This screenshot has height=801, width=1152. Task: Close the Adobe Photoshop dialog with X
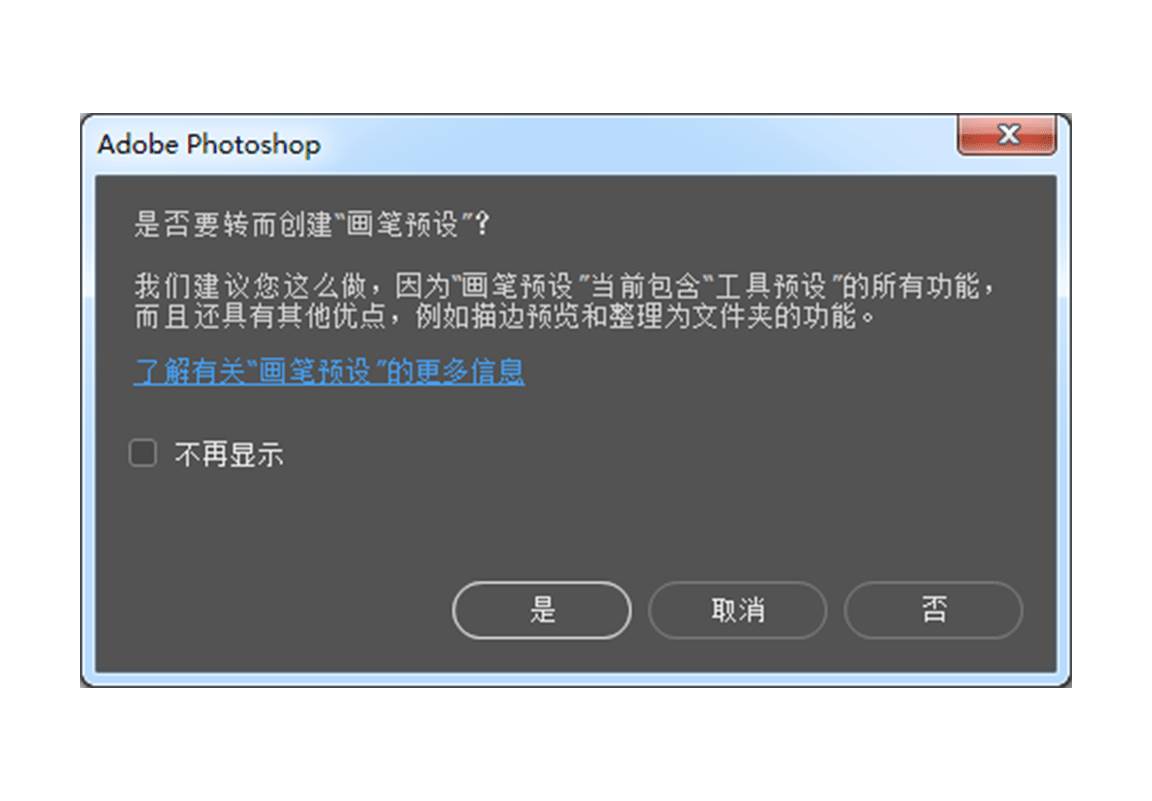pos(1007,134)
